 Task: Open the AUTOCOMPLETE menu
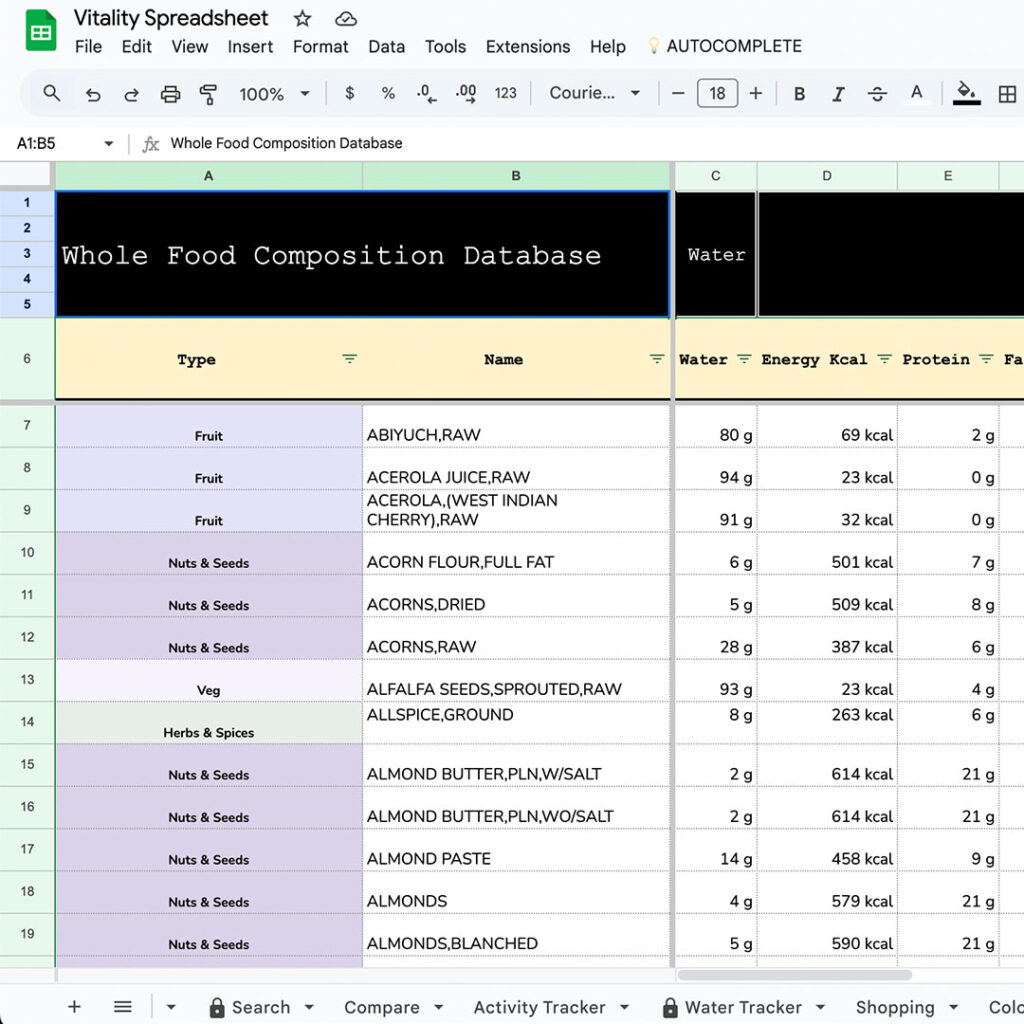pyautogui.click(x=725, y=46)
